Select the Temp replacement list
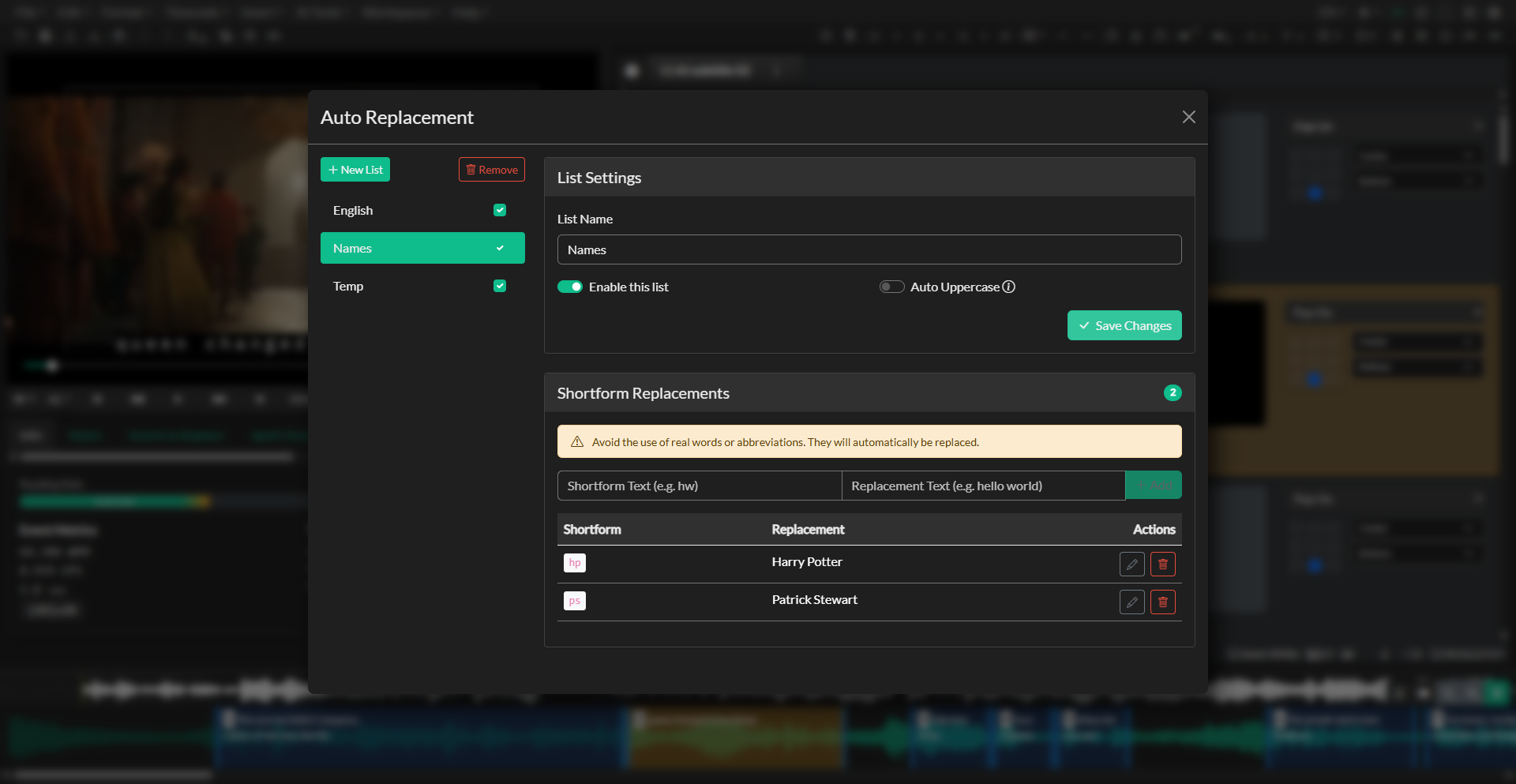1516x784 pixels. (348, 287)
